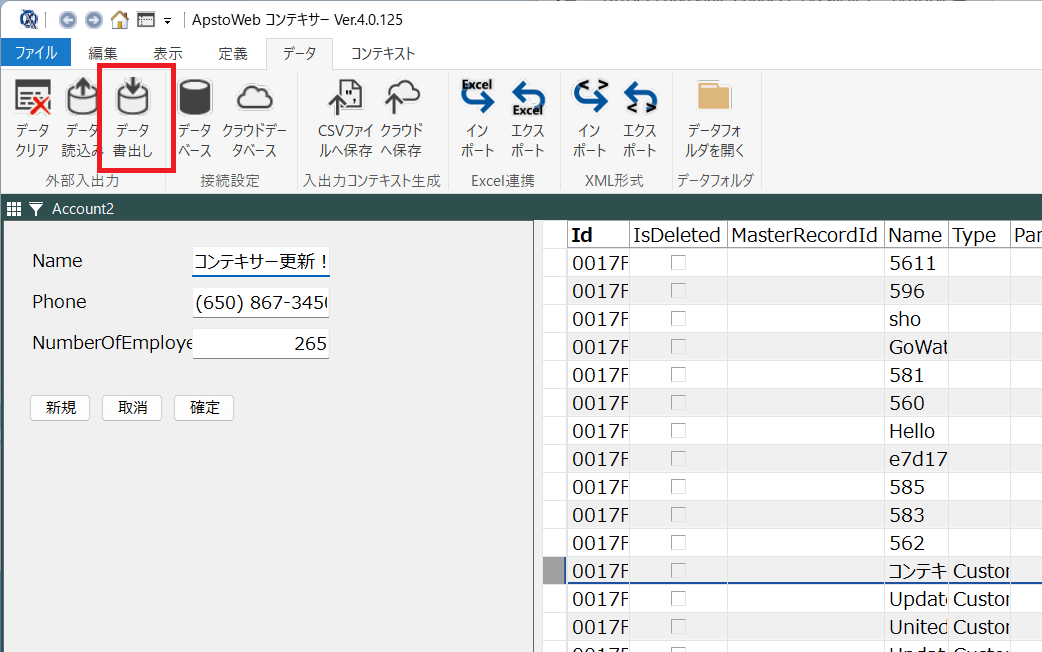Click the filter funnel icon beside Account2
1042x652 pixels.
click(x=36, y=209)
